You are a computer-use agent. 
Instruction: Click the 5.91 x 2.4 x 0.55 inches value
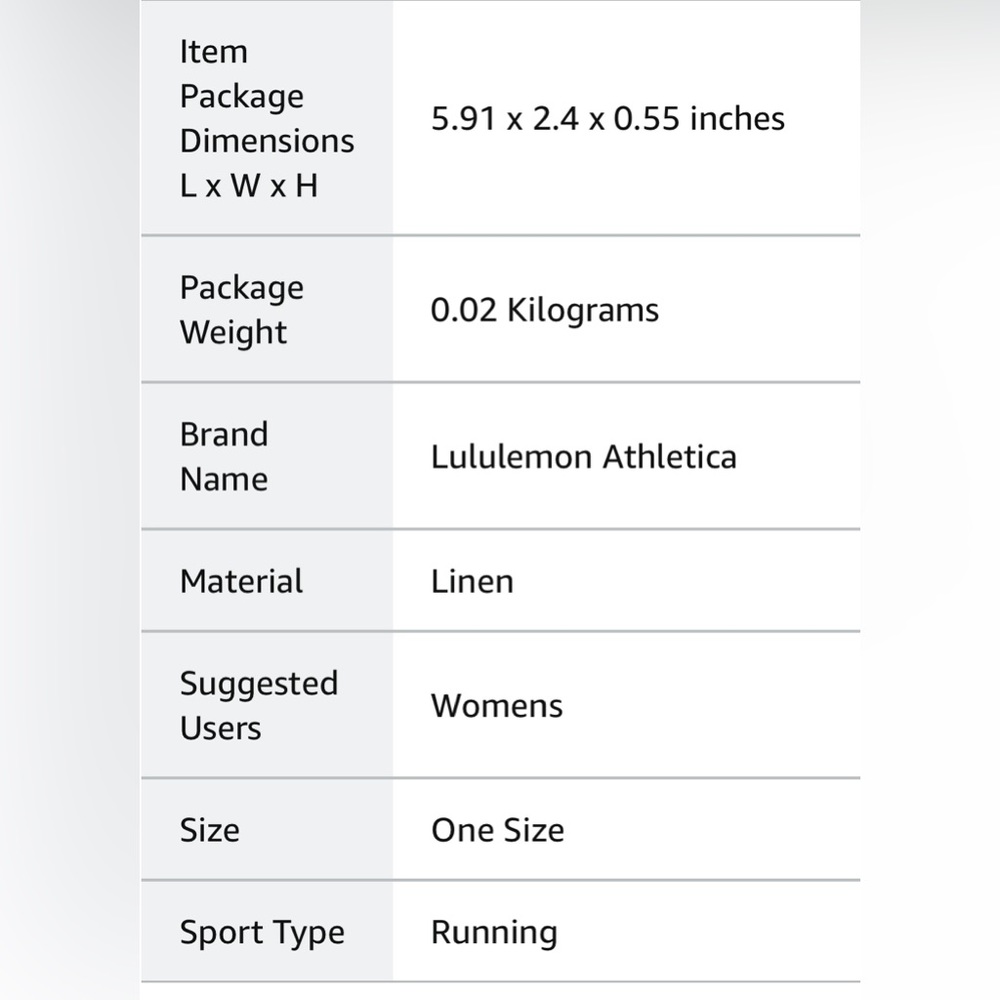coord(608,119)
